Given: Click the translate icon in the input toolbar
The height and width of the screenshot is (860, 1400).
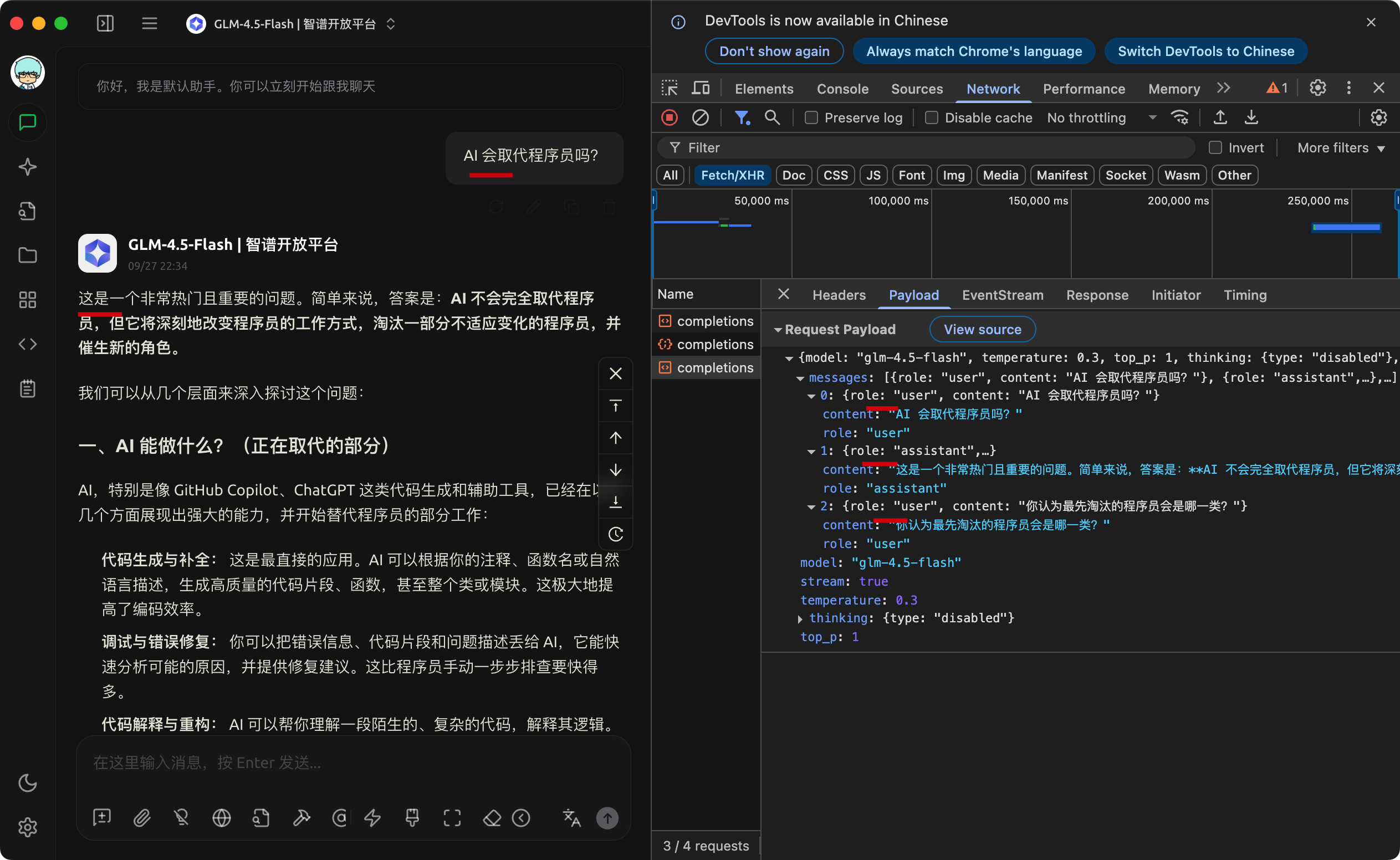Looking at the screenshot, I should pyautogui.click(x=572, y=818).
